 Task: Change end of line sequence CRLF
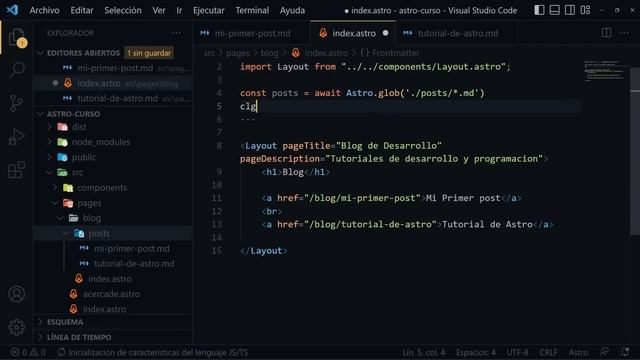[x=548, y=352]
